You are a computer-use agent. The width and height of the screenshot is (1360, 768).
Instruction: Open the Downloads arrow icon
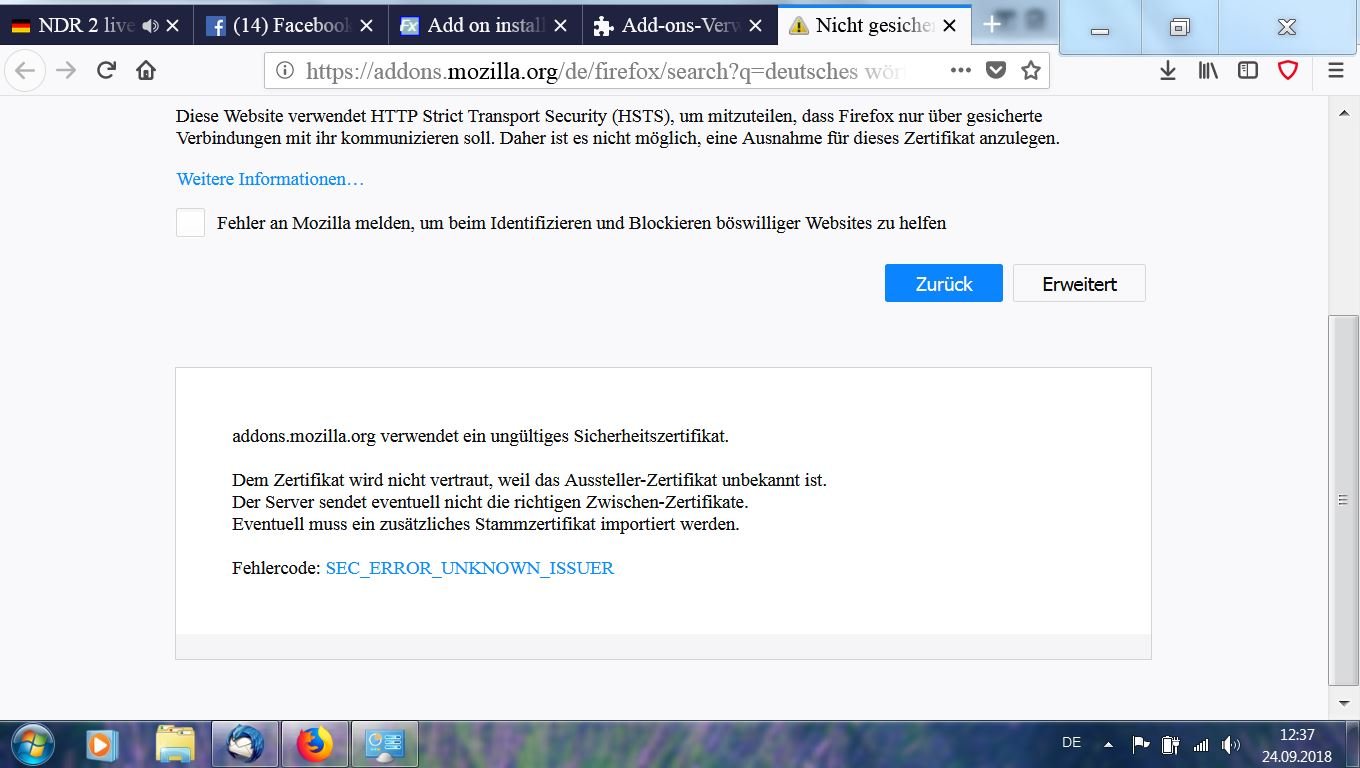click(1167, 70)
